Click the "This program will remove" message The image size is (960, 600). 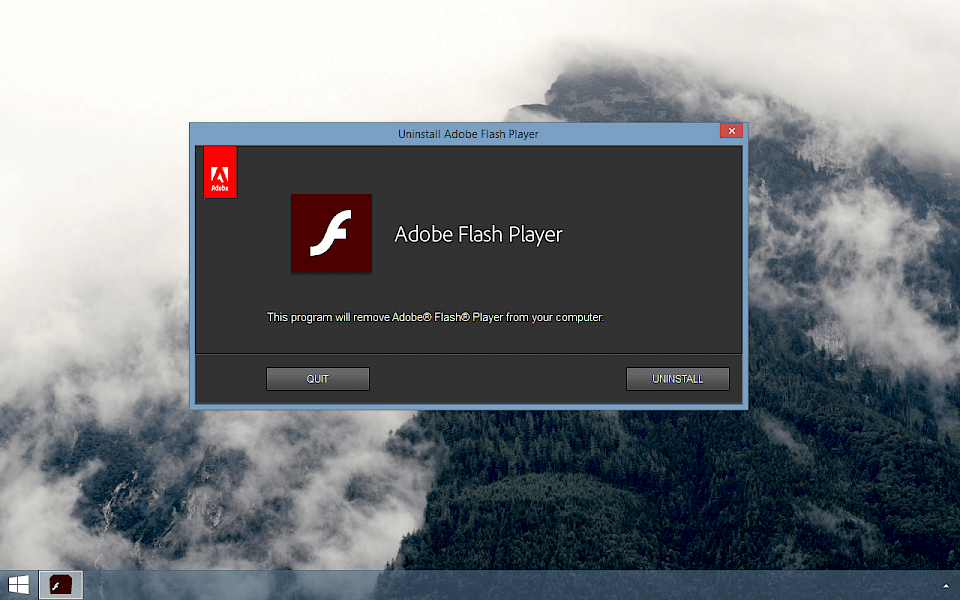tap(435, 317)
